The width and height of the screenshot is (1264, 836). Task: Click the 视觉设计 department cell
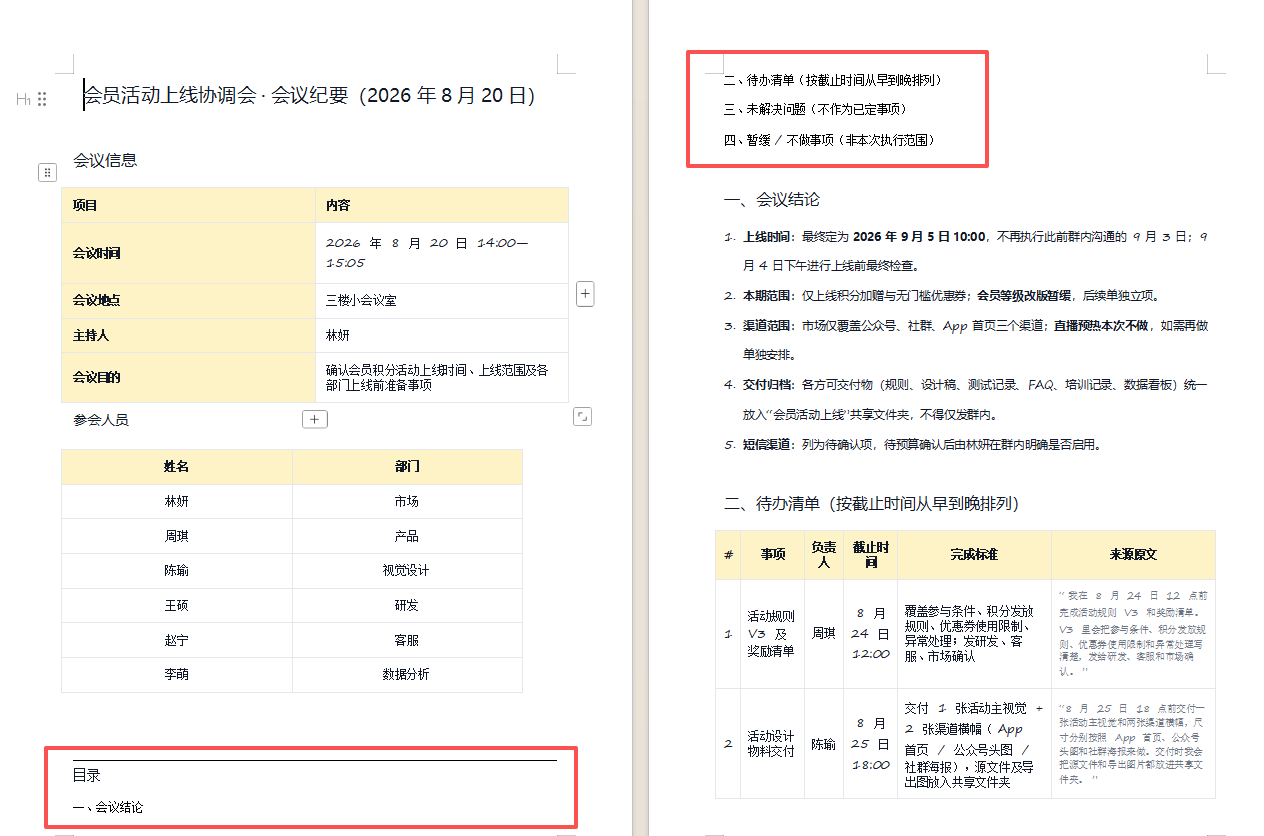(x=407, y=570)
